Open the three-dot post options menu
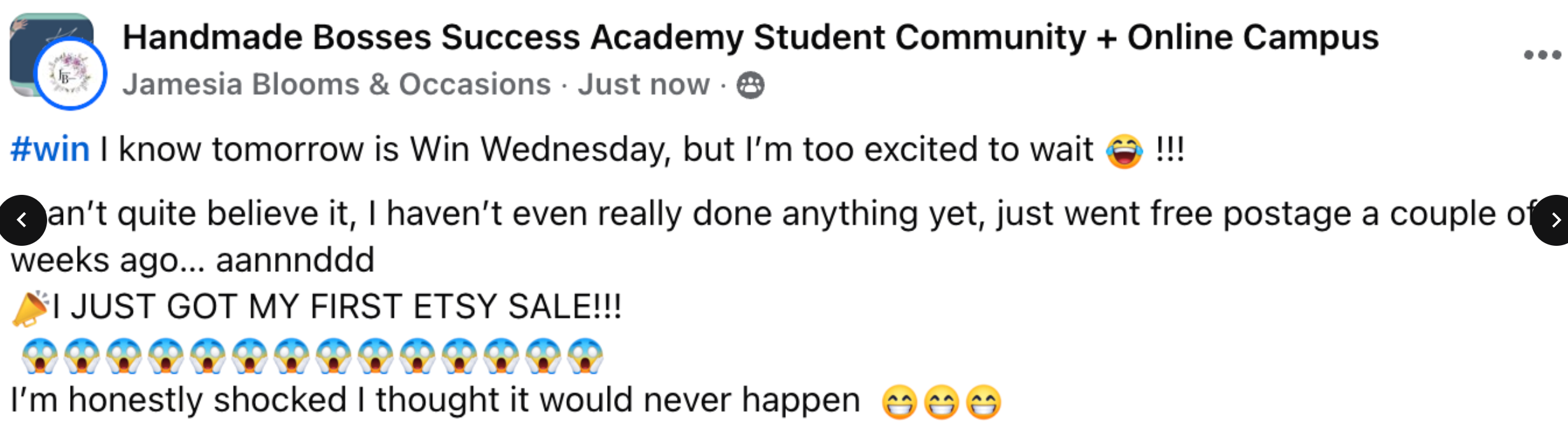Image resolution: width=1568 pixels, height=433 pixels. [1541, 55]
